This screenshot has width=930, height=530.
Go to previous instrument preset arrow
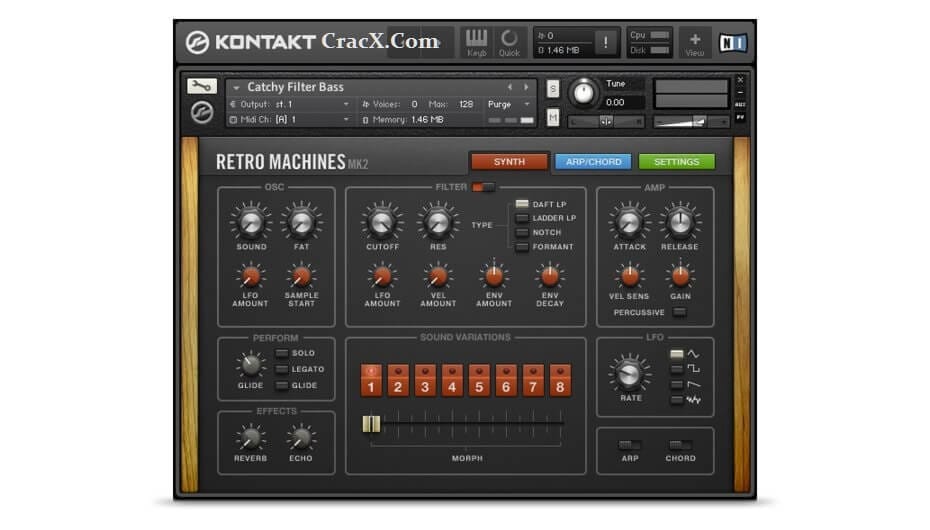(x=509, y=87)
